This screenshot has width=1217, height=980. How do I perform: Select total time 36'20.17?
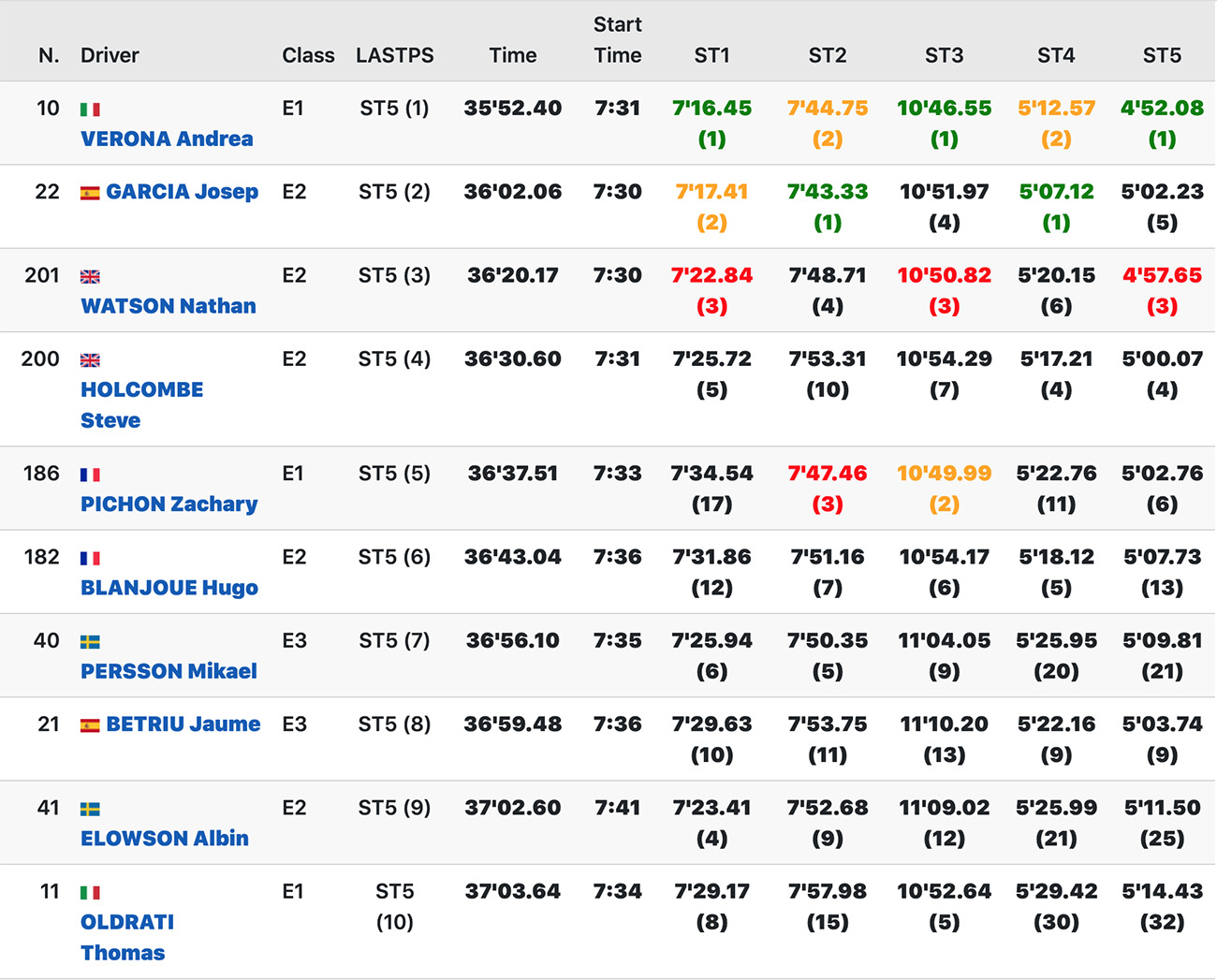pyautogui.click(x=513, y=275)
